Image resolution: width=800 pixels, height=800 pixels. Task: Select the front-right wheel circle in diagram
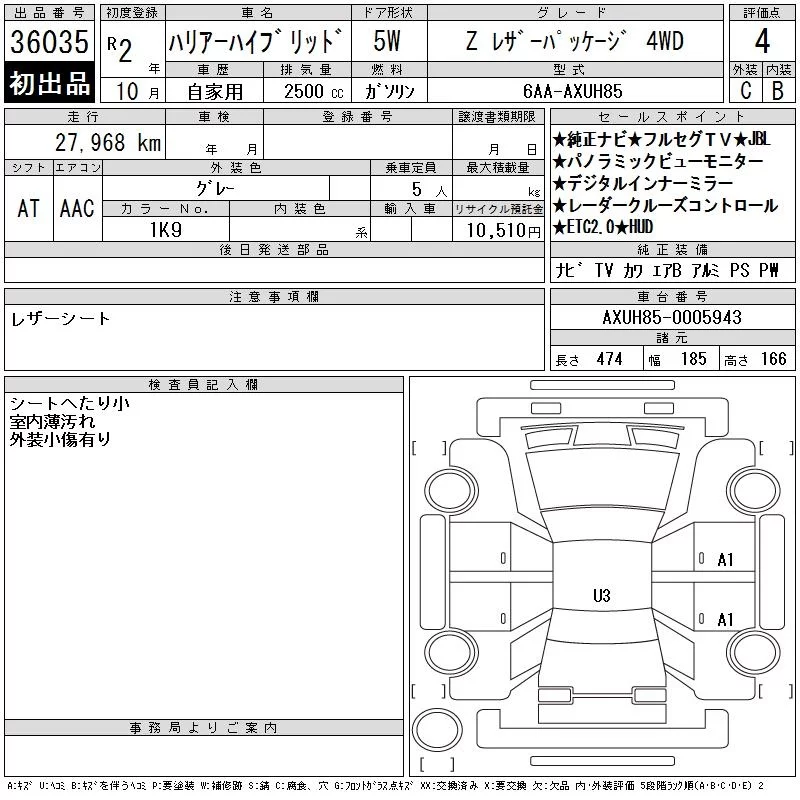(x=754, y=491)
